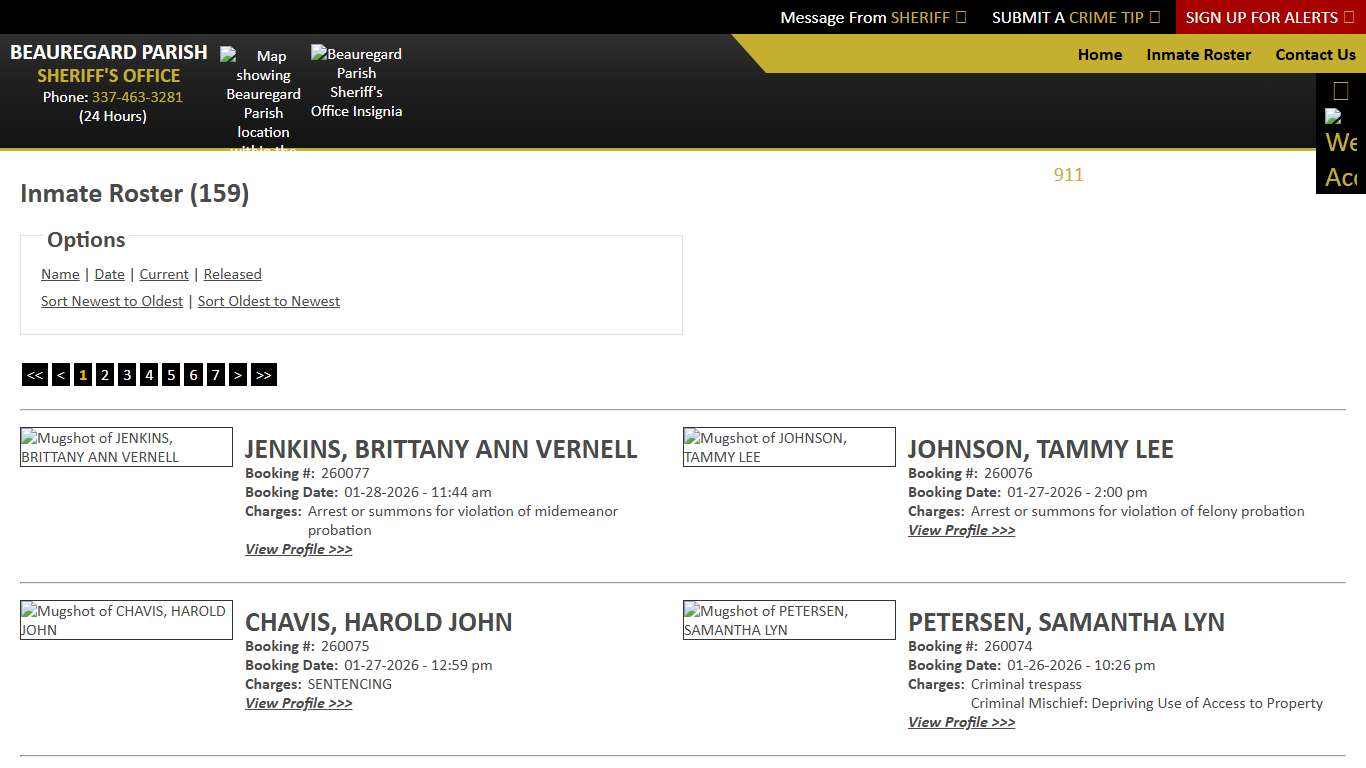The height and width of the screenshot is (768, 1366).
Task: Open the Message From Sheriff link
Action: point(872,17)
